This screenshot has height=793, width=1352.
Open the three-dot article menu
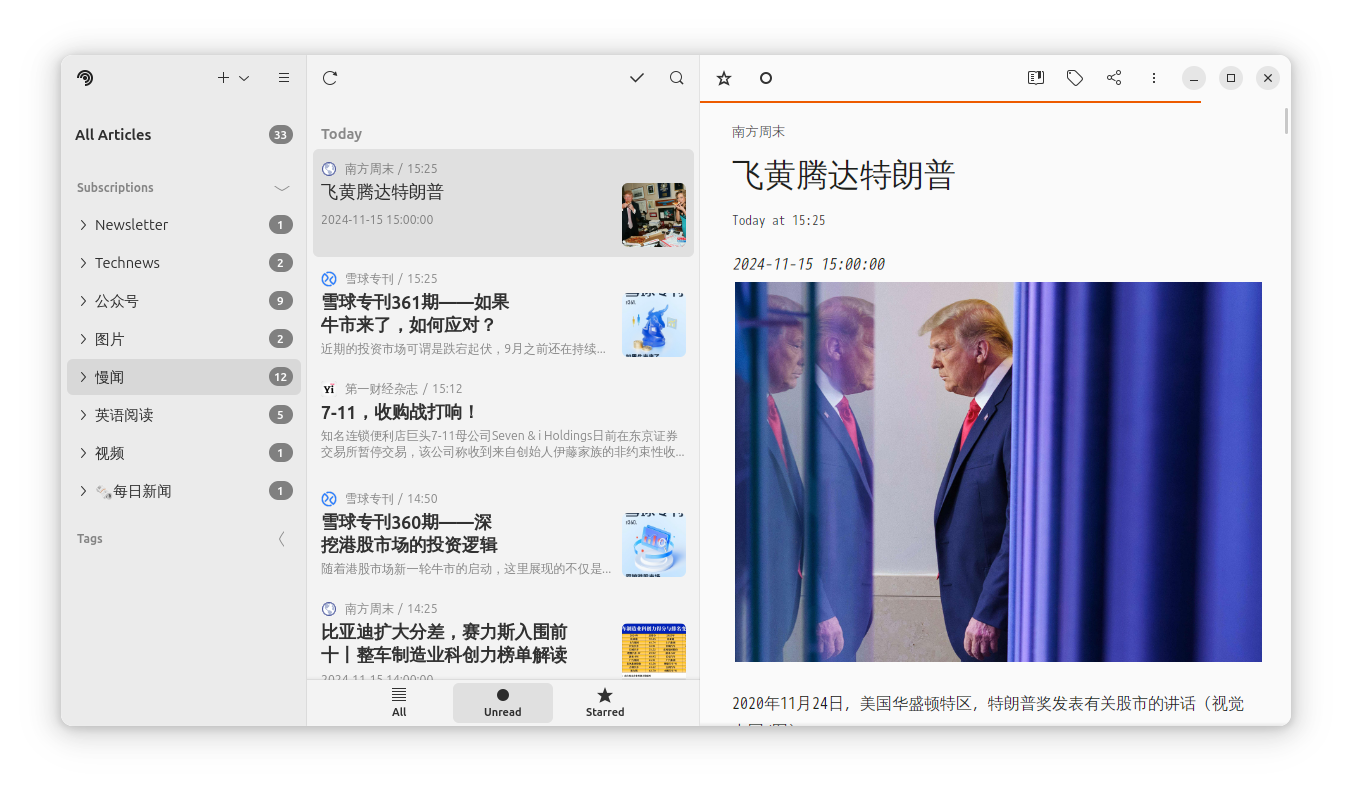pyautogui.click(x=1154, y=78)
